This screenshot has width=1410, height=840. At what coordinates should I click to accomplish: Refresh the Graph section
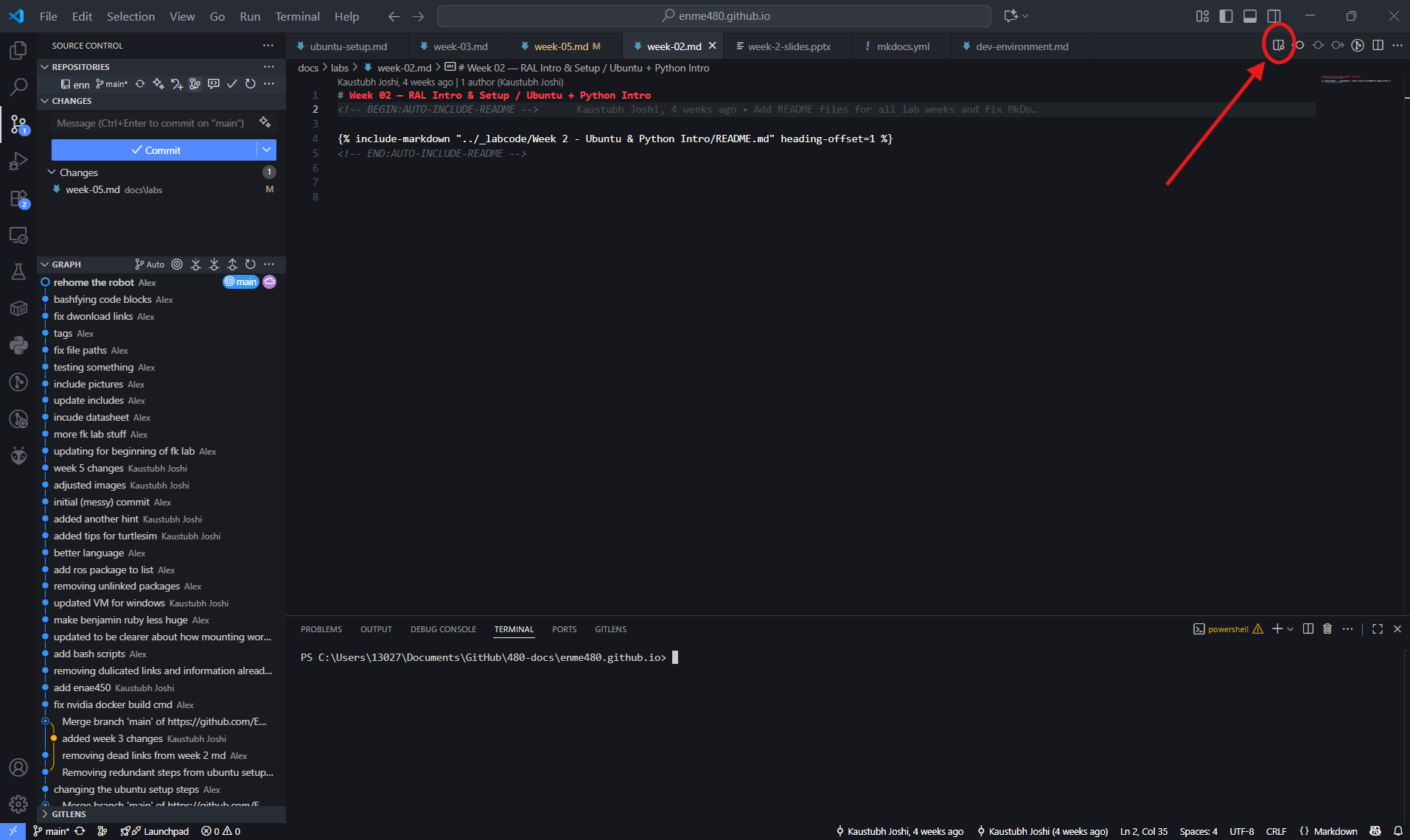click(x=251, y=265)
